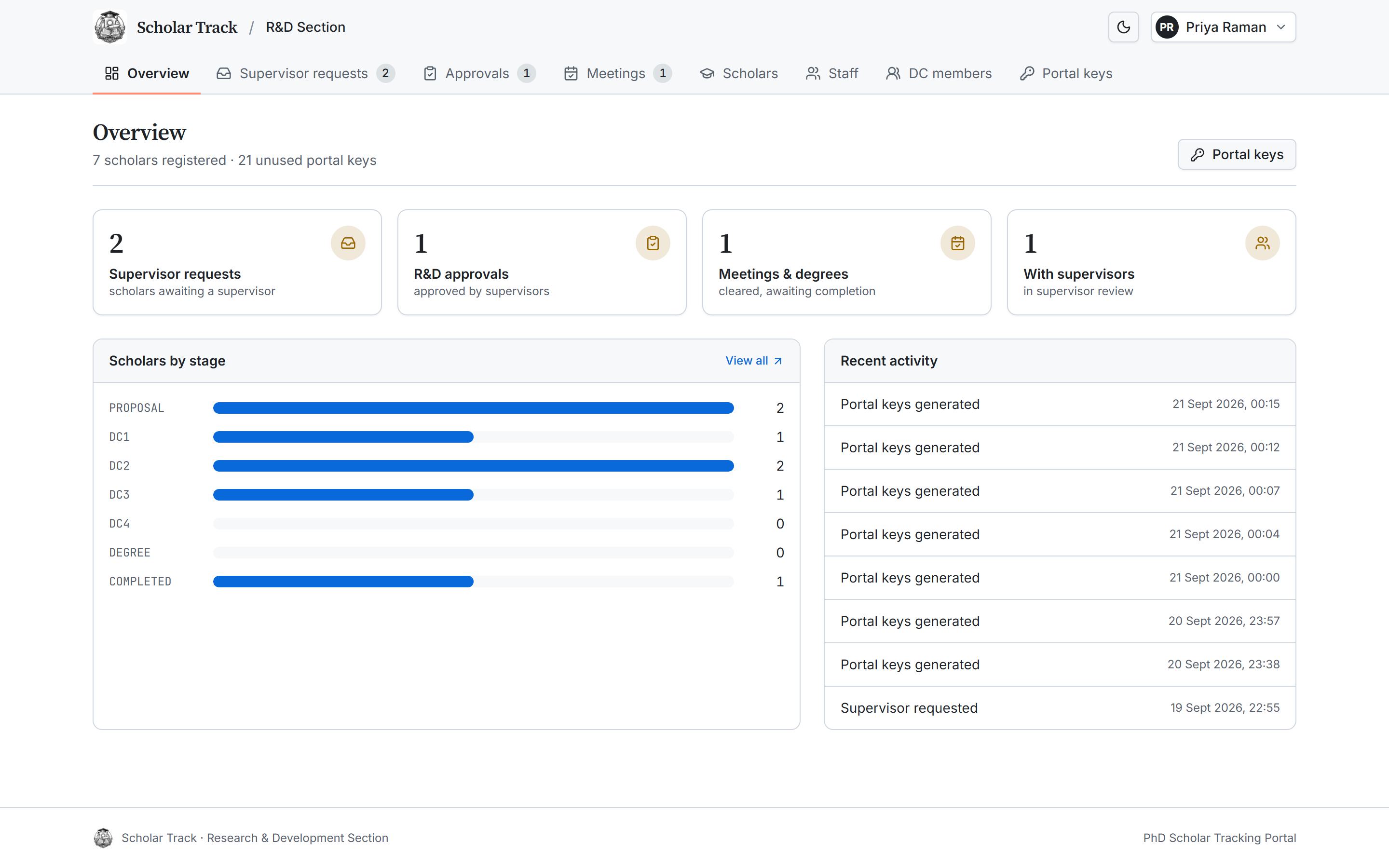Open the R&D approvals summary card
This screenshot has width=1389, height=868.
click(x=542, y=262)
